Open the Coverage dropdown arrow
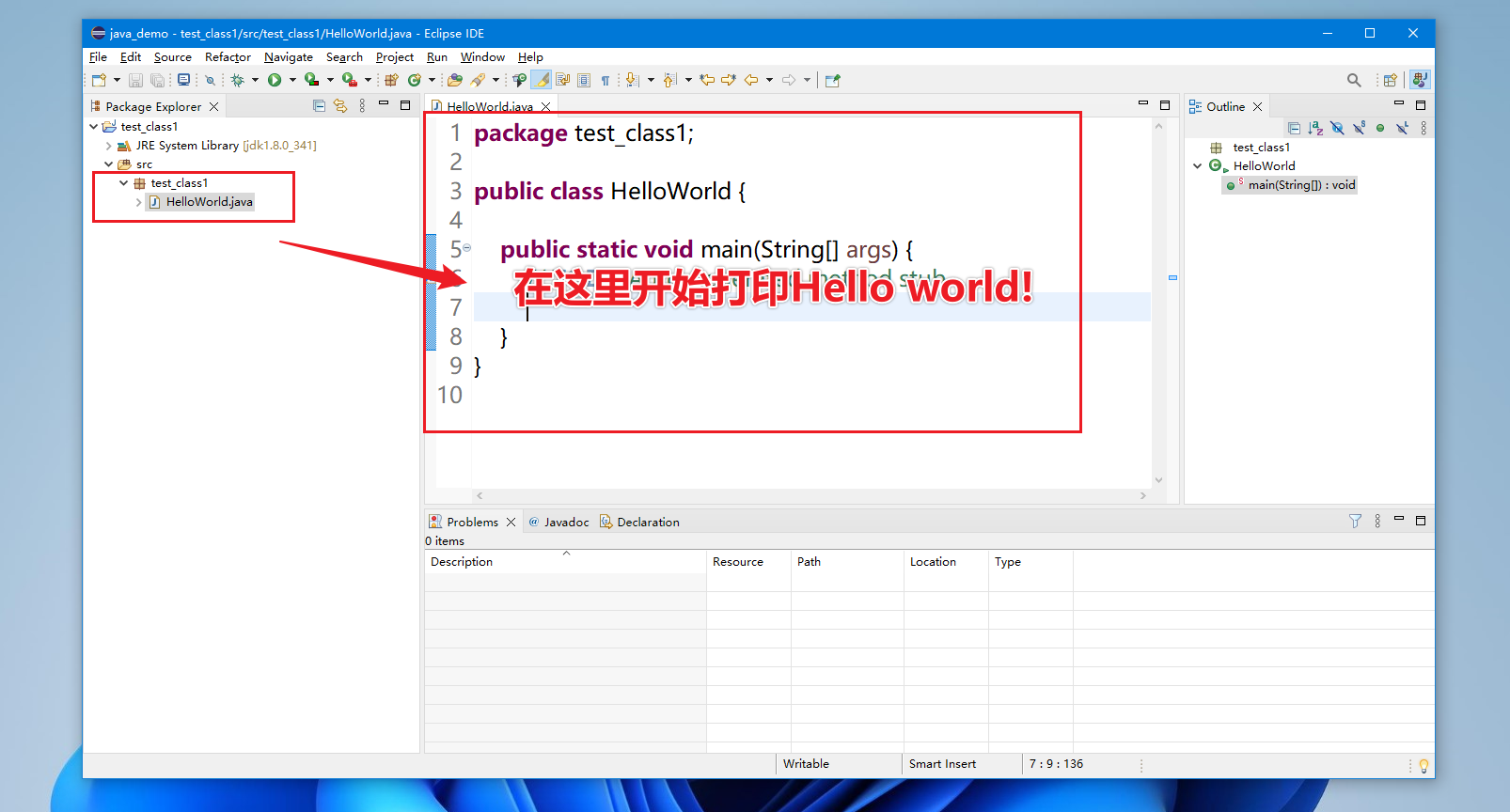The width and height of the screenshot is (1510, 812). [330, 80]
